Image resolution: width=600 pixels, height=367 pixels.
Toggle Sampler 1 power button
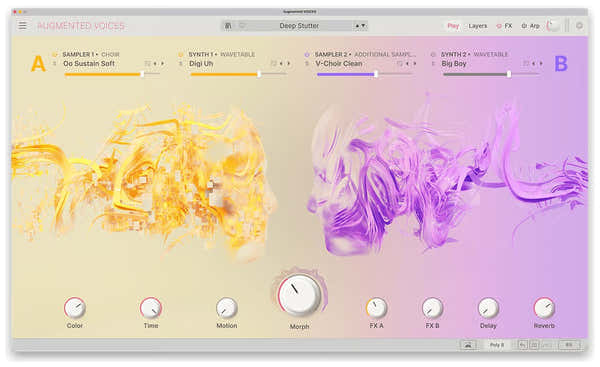coord(55,55)
